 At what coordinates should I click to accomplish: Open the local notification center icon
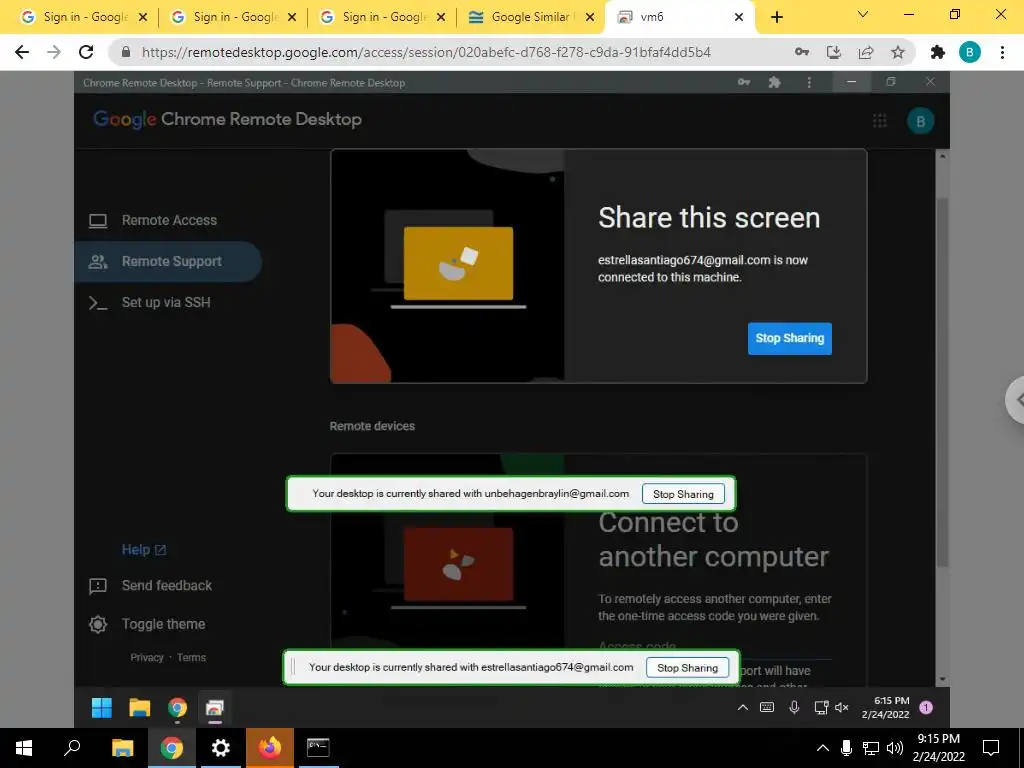pyautogui.click(x=991, y=748)
